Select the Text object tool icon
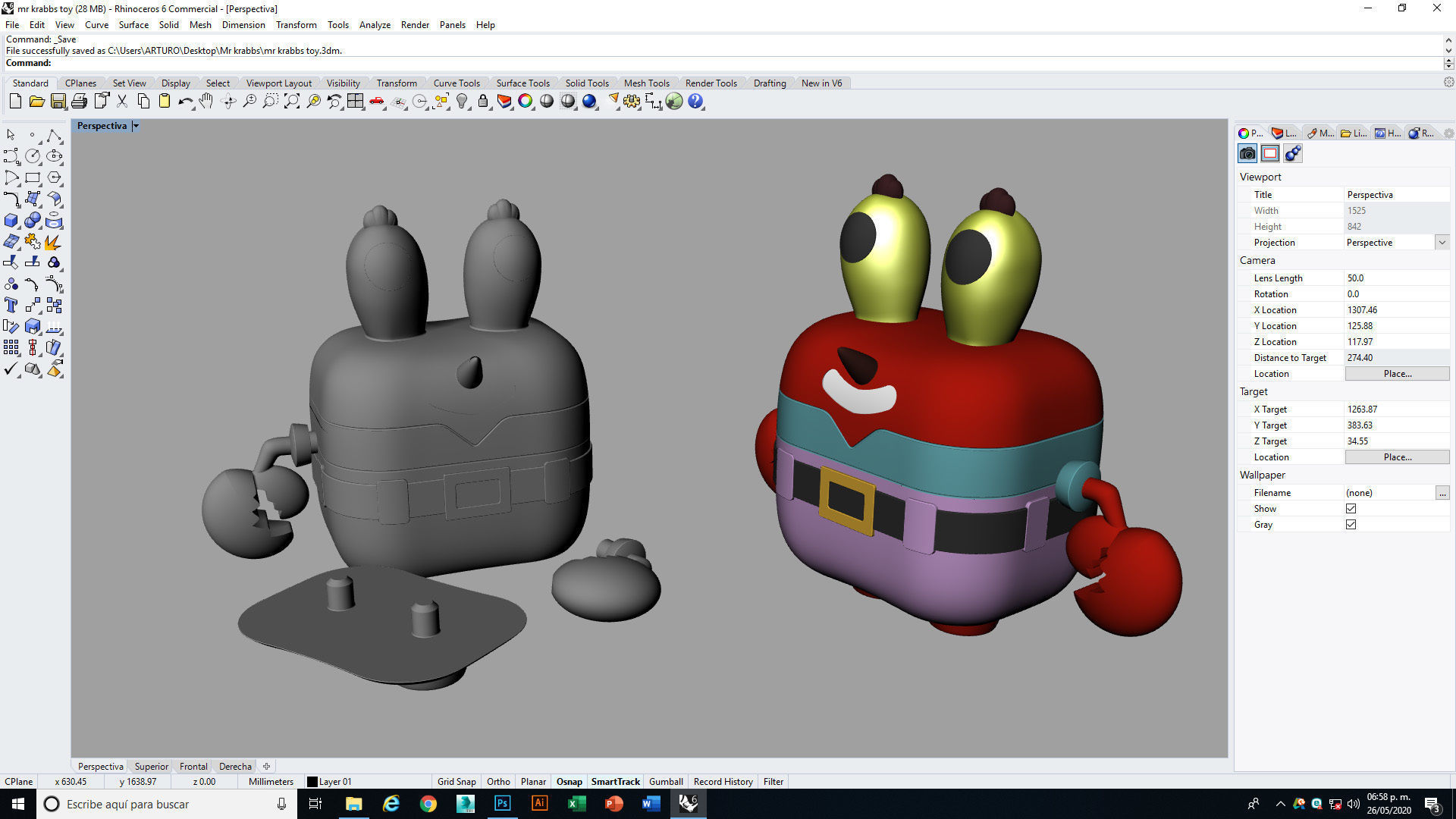This screenshot has height=819, width=1456. pos(11,306)
